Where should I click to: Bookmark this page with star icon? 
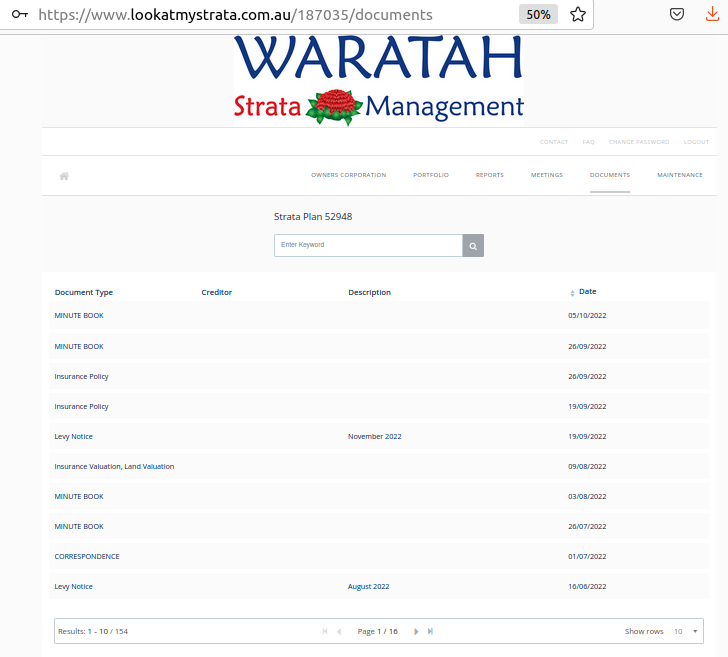point(577,15)
